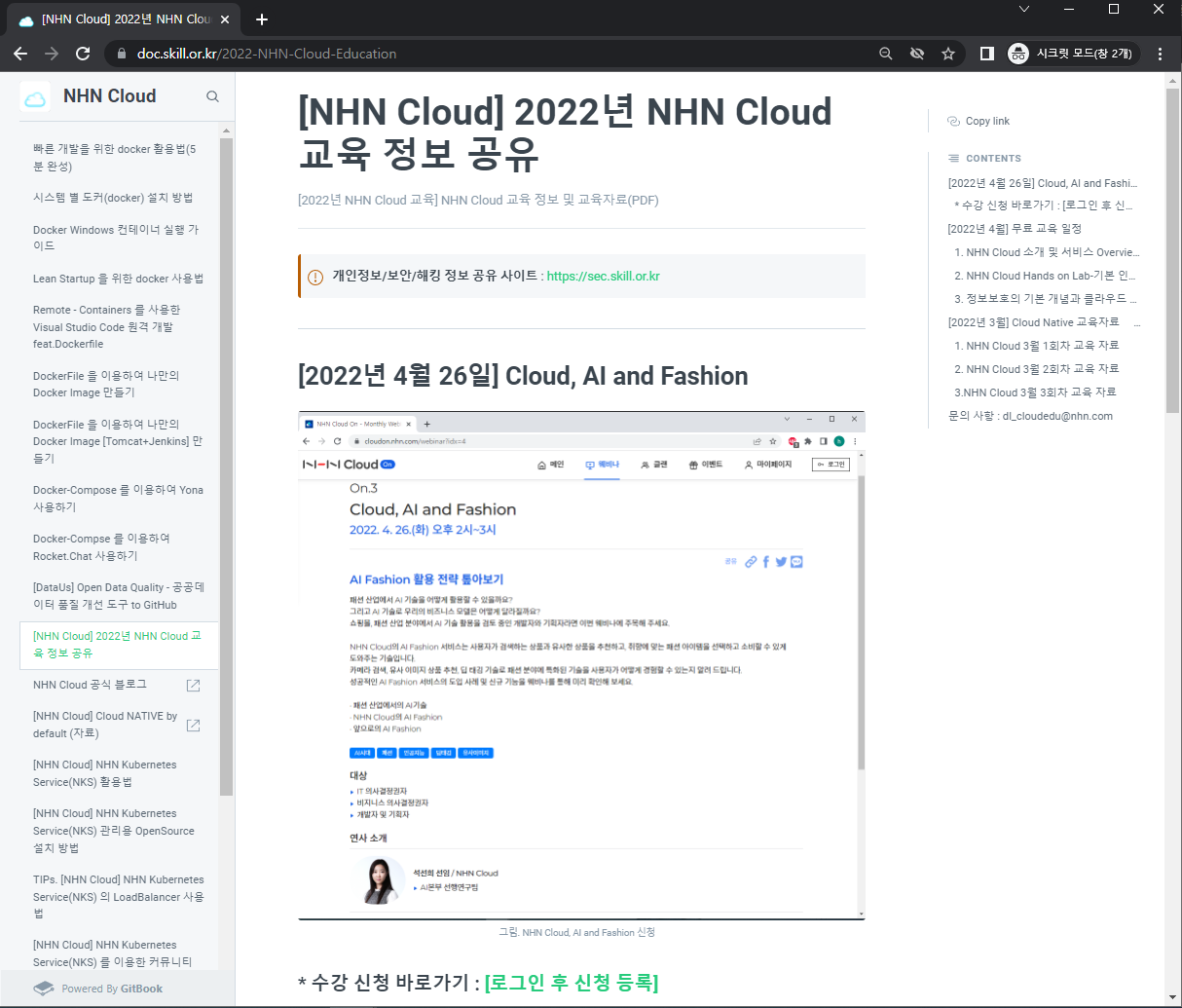This screenshot has height=1008, width=1182.
Task: Open NHN Cloud 공식 블로그 sidebar link
Action: click(x=90, y=685)
